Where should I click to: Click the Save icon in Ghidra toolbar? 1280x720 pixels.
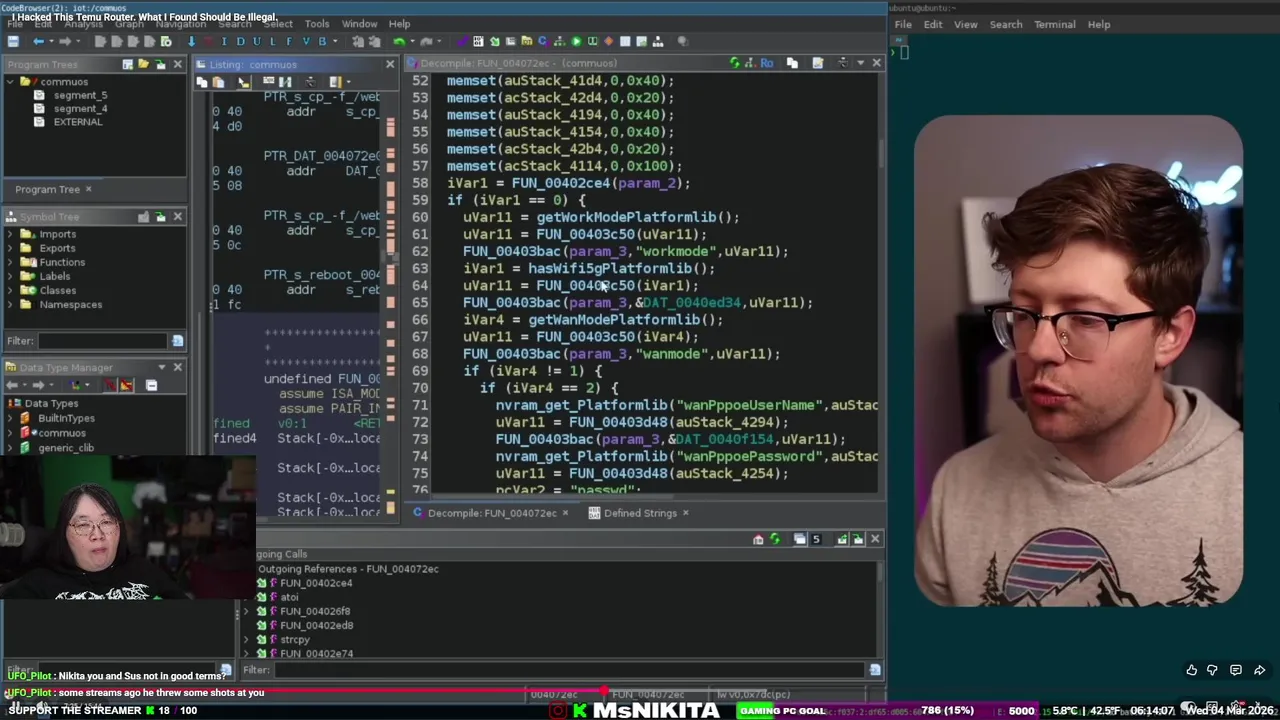(13, 41)
